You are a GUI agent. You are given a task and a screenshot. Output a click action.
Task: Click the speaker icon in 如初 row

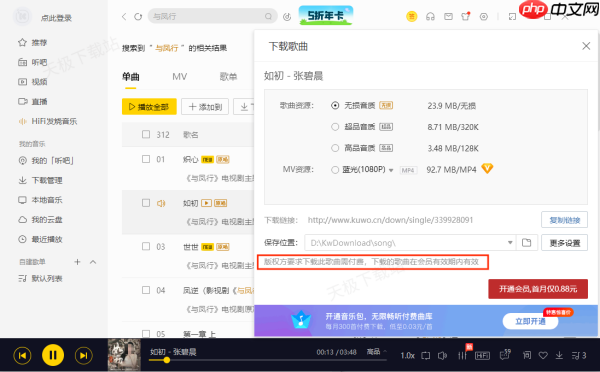click(161, 203)
